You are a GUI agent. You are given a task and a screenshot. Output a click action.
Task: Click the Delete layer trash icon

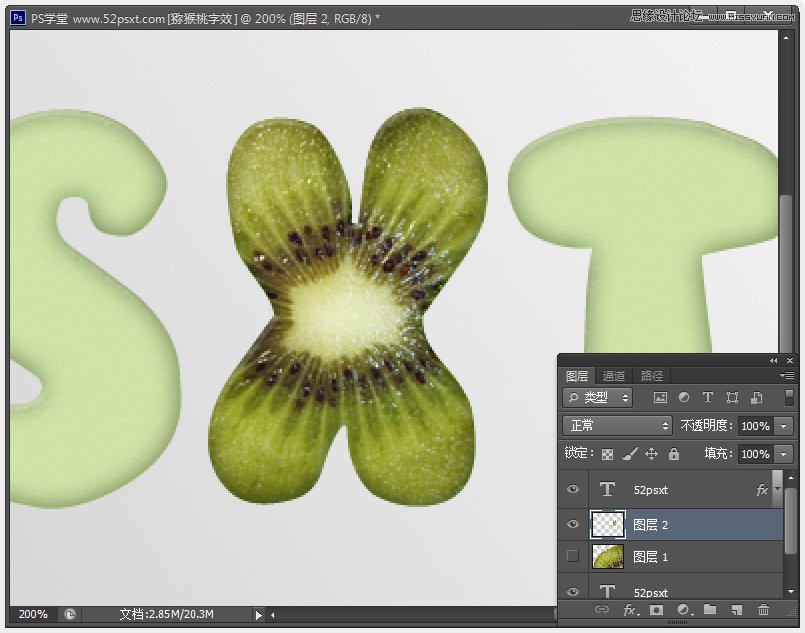tap(763, 610)
